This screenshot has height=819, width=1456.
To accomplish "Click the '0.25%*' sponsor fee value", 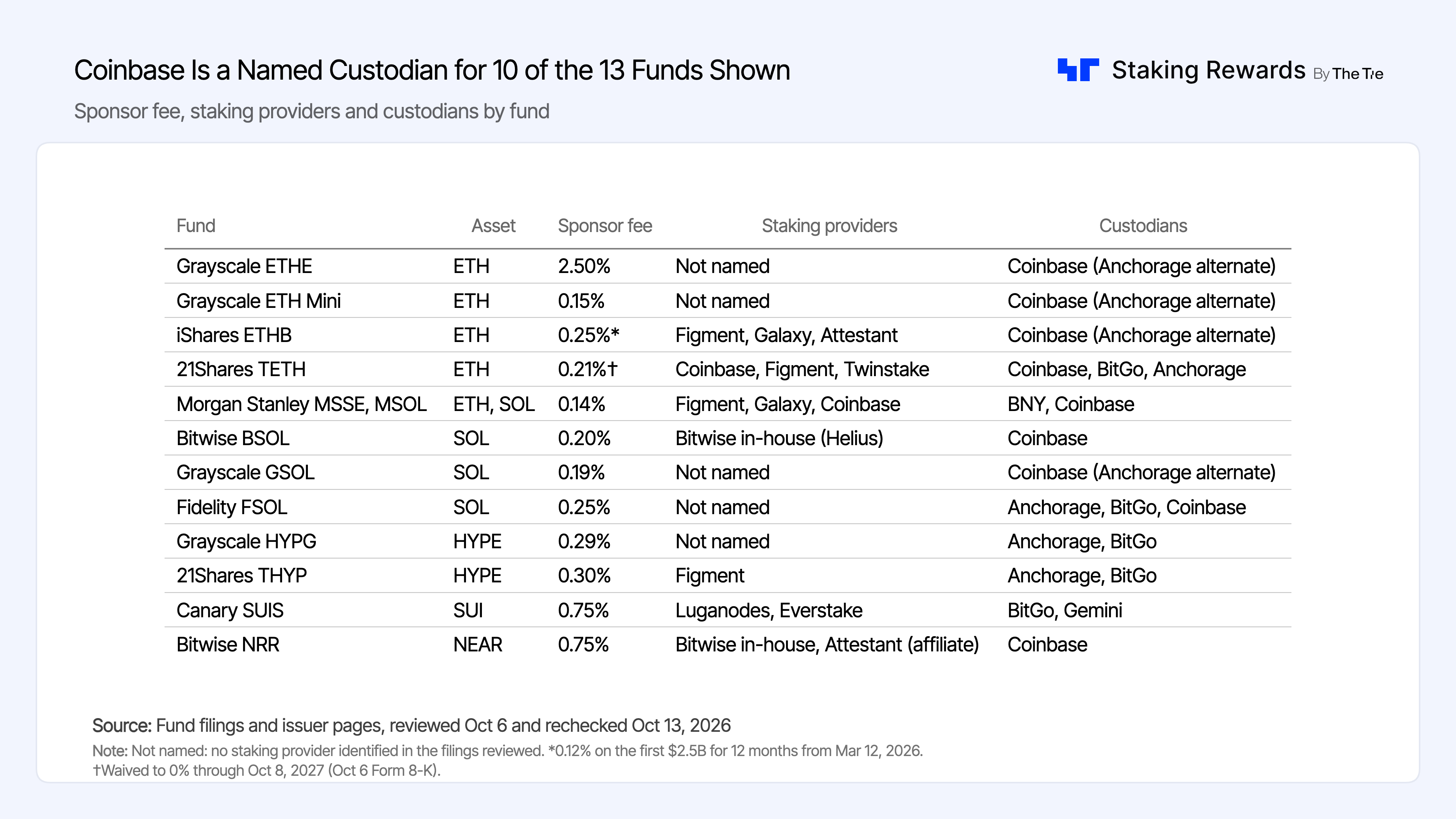I will point(588,335).
